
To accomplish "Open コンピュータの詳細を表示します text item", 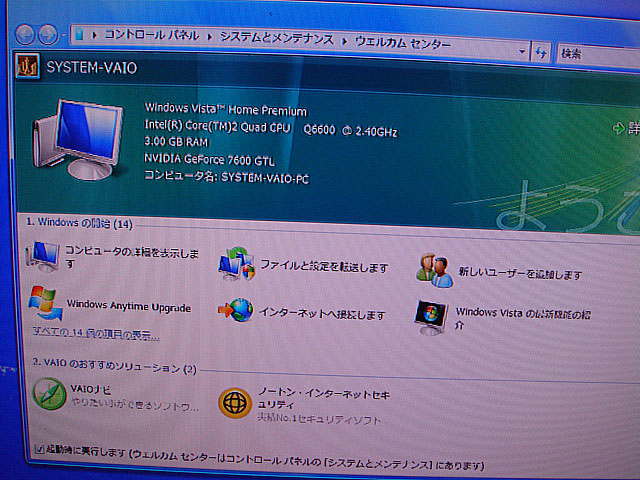I will click(131, 257).
